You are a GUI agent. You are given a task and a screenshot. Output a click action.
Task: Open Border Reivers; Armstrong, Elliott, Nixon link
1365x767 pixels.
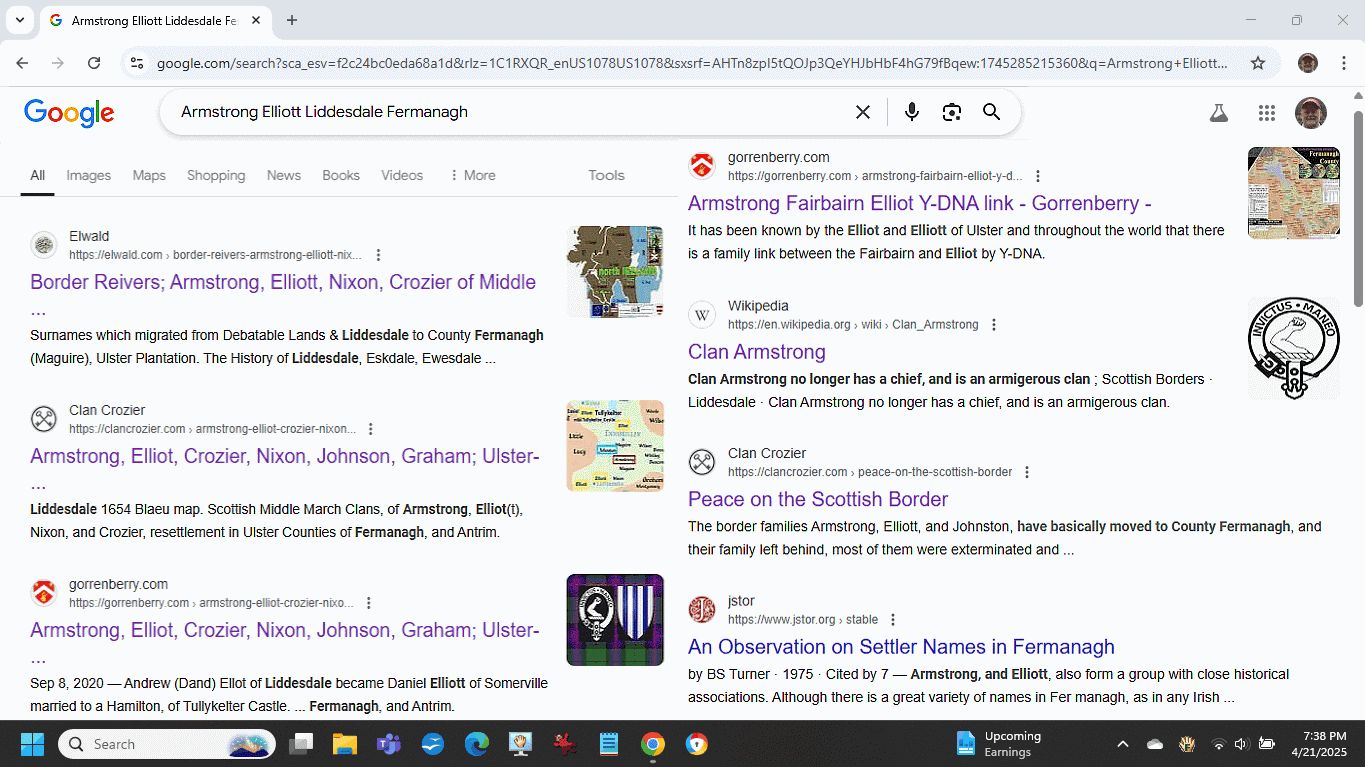[x=283, y=282]
